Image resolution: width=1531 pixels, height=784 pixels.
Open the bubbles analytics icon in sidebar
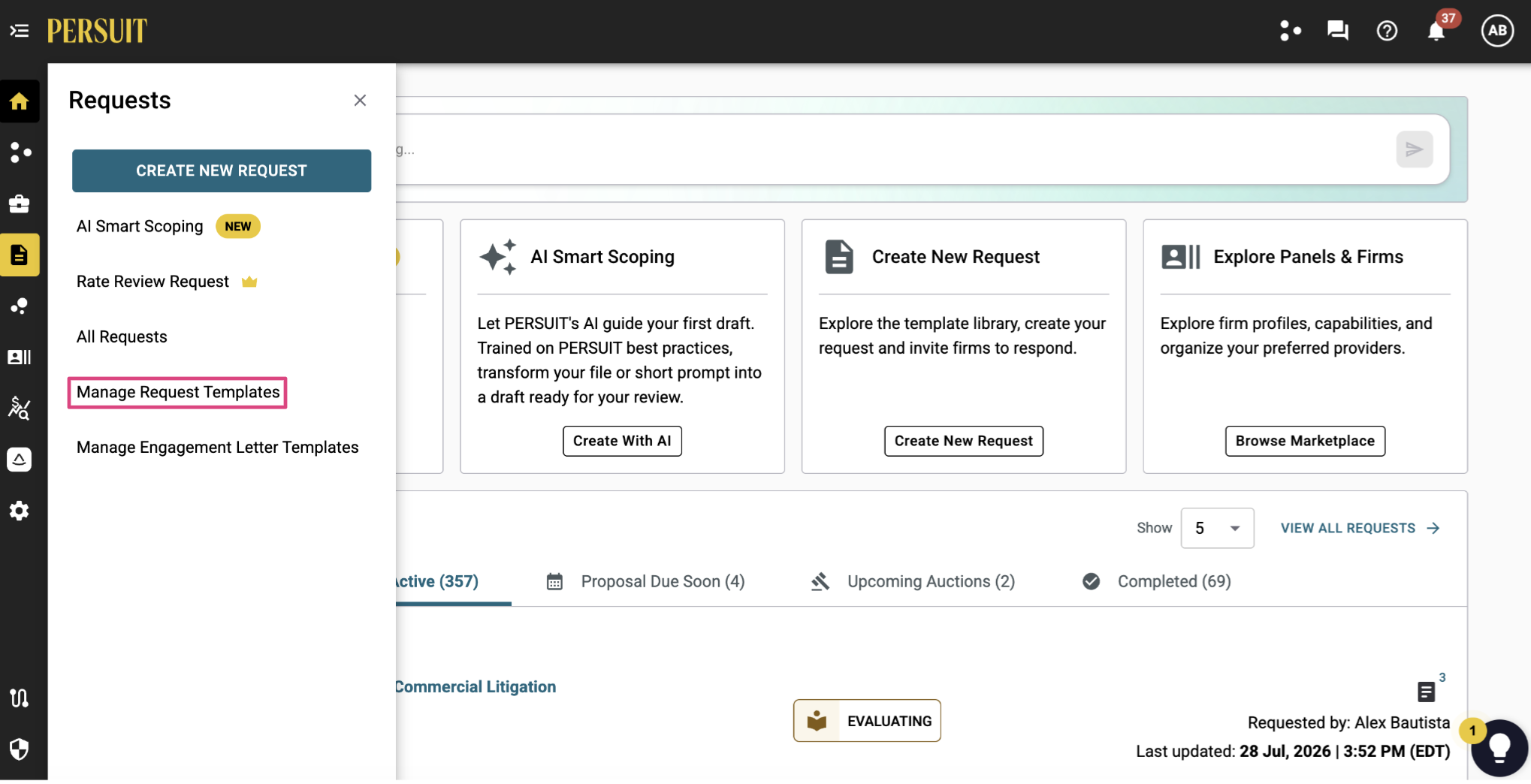[20, 306]
